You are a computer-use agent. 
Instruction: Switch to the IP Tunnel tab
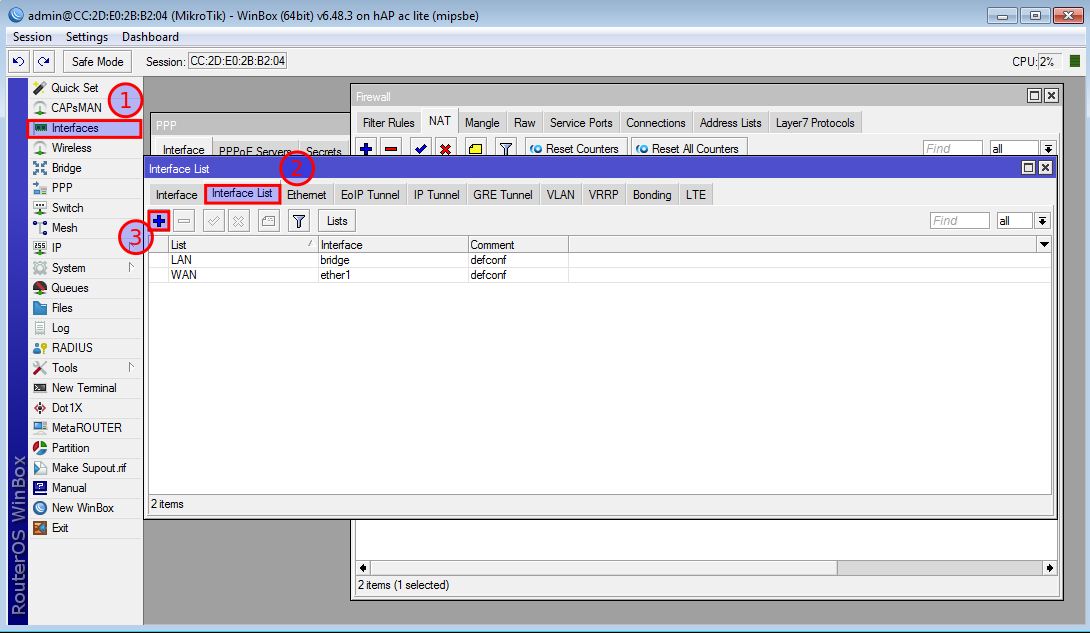pyautogui.click(x=437, y=195)
